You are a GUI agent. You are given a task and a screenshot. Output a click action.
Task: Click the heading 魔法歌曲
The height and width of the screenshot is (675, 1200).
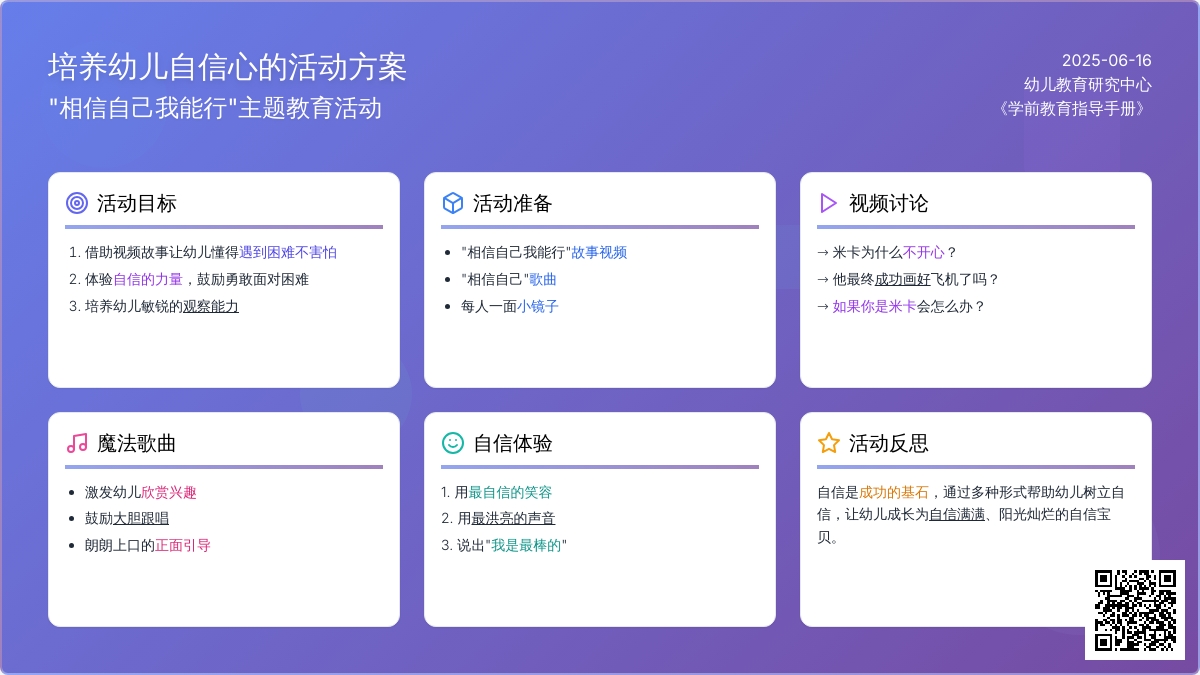pos(137,443)
